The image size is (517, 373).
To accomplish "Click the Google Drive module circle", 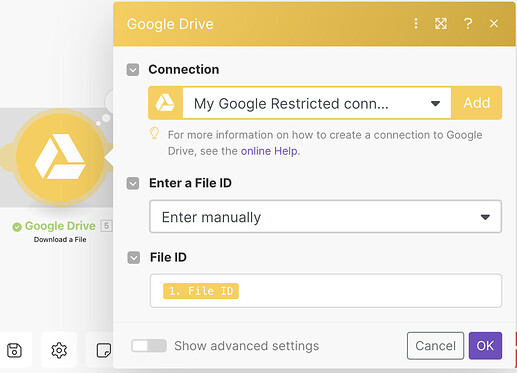I will point(60,157).
